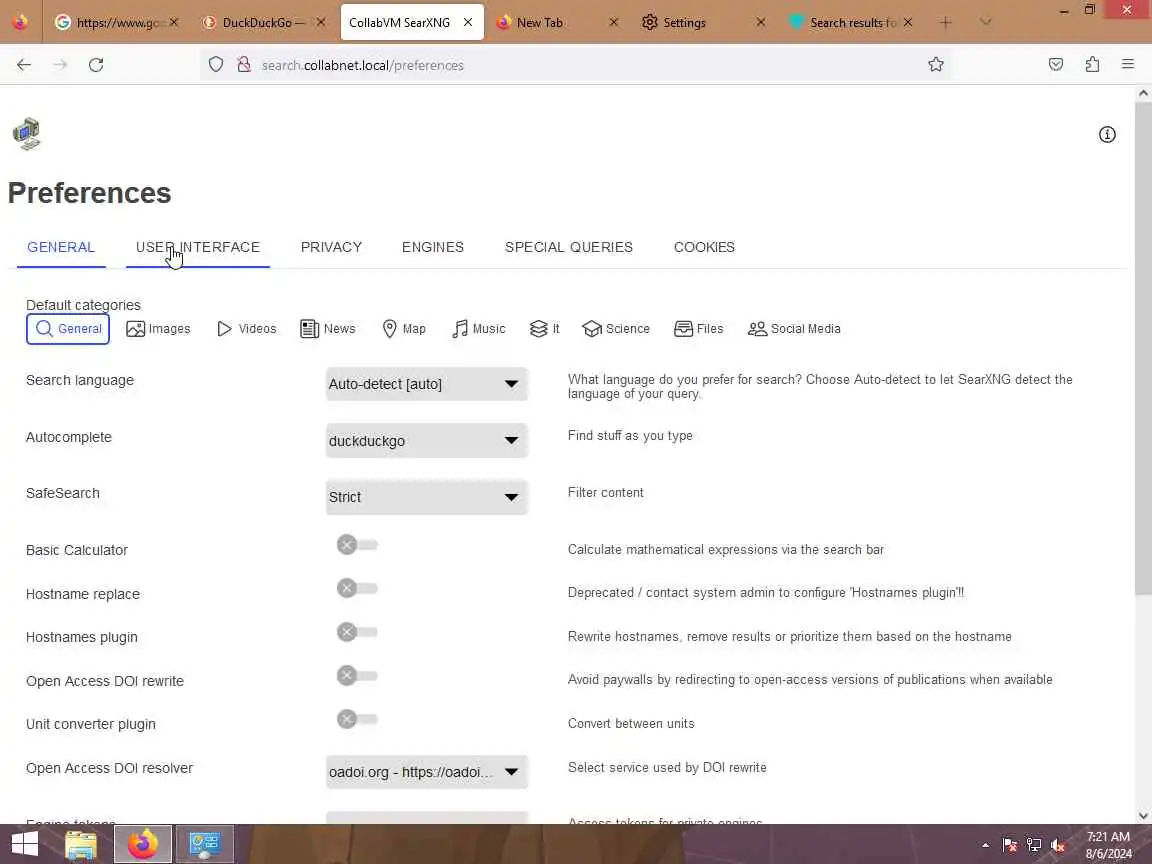Enable the Open Access DOI rewrite toggle
Viewport: 1152px width, 864px height.
click(357, 675)
